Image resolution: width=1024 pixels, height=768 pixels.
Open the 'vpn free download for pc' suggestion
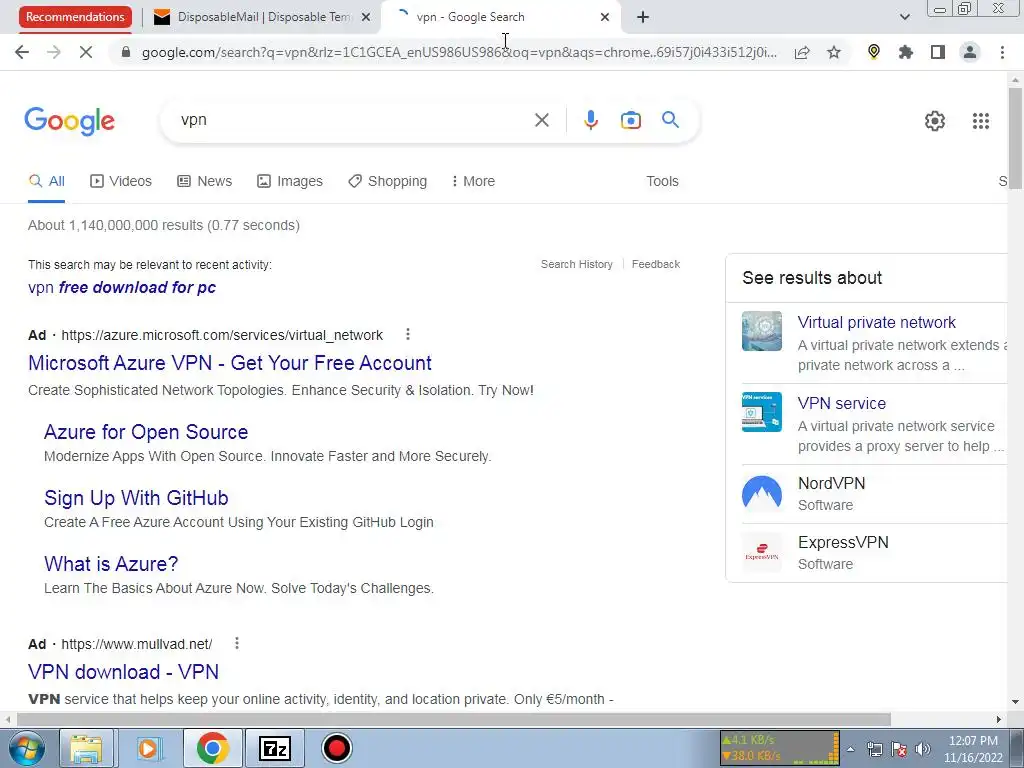(122, 287)
